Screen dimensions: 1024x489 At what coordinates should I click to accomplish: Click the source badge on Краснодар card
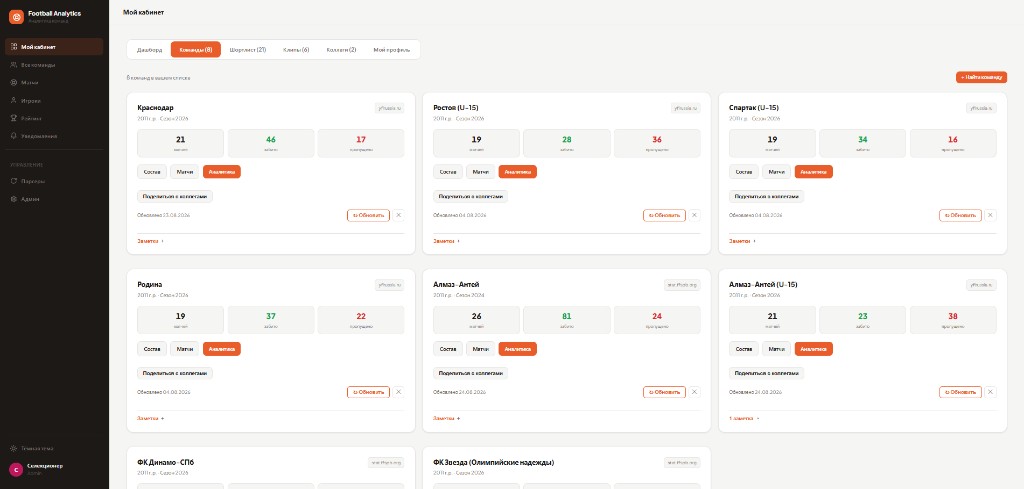[x=390, y=108]
